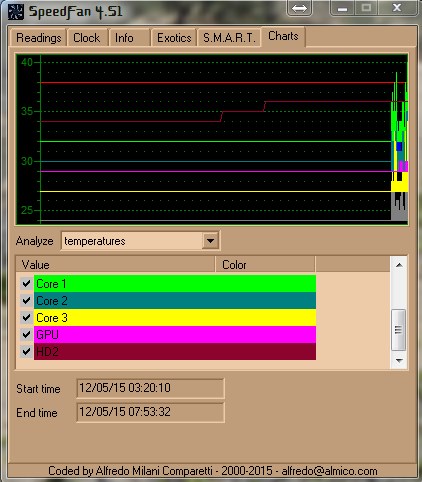Minimize the SpeedFan window

tap(342, 8)
